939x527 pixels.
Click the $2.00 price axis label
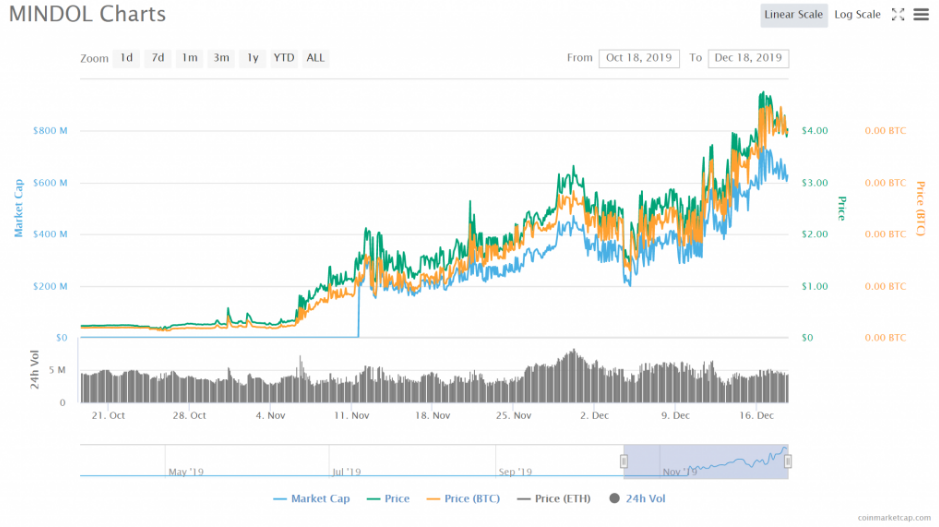[x=815, y=234]
